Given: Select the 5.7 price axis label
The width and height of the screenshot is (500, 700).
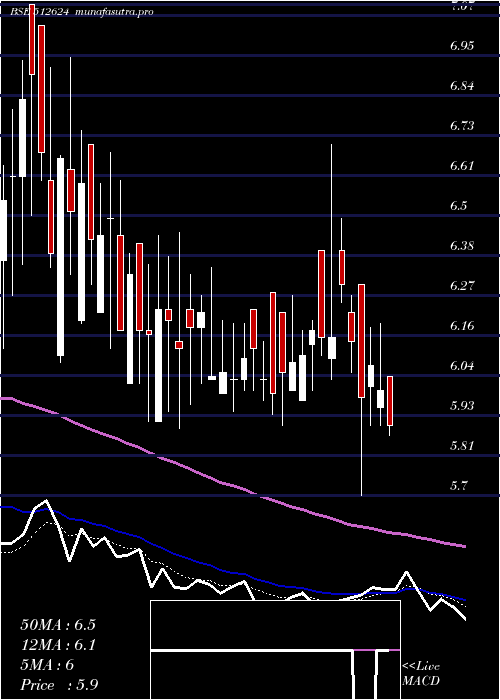Looking at the screenshot, I should (459, 485).
